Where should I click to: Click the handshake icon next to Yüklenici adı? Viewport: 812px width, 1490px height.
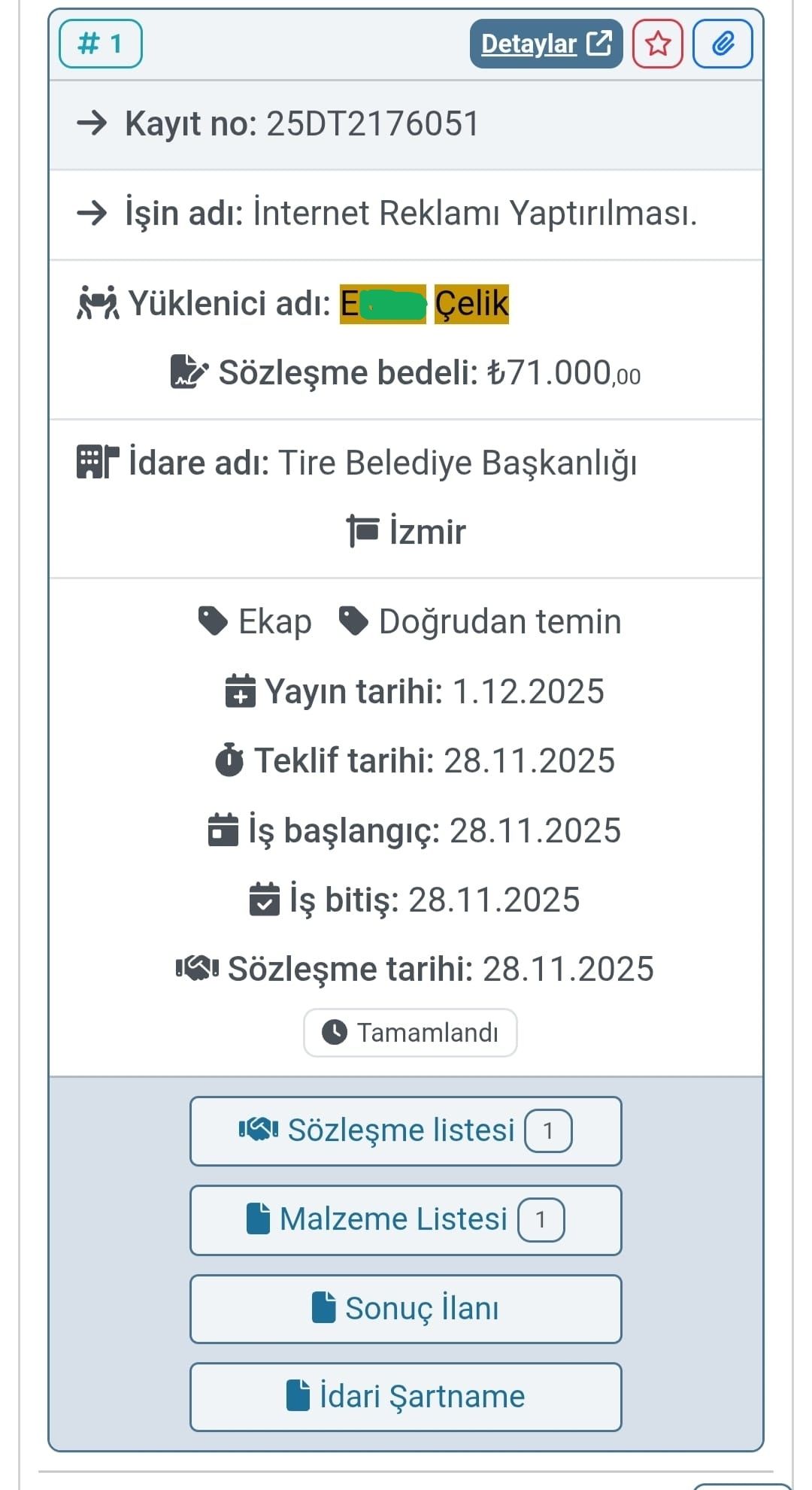96,304
